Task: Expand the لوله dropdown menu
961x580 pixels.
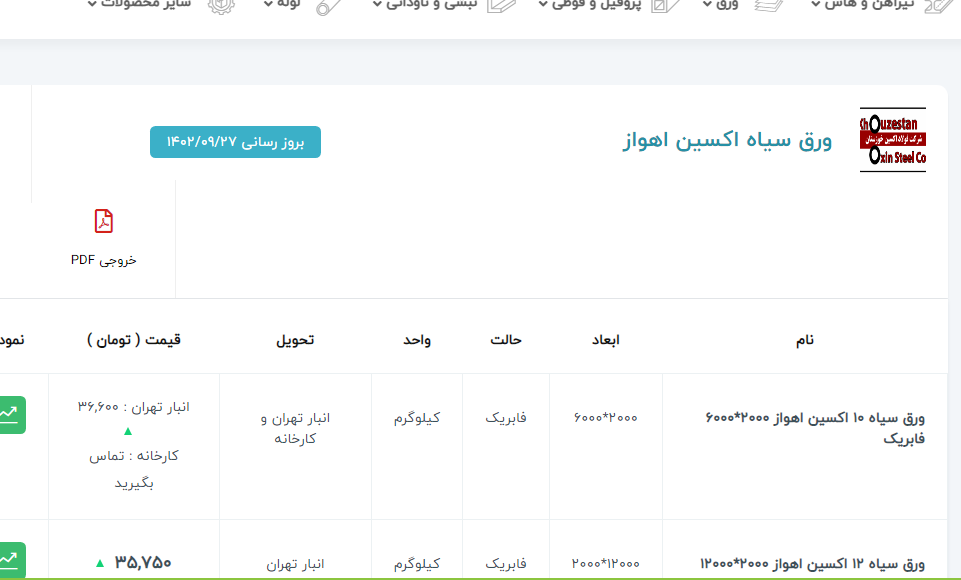Action: pyautogui.click(x=283, y=4)
